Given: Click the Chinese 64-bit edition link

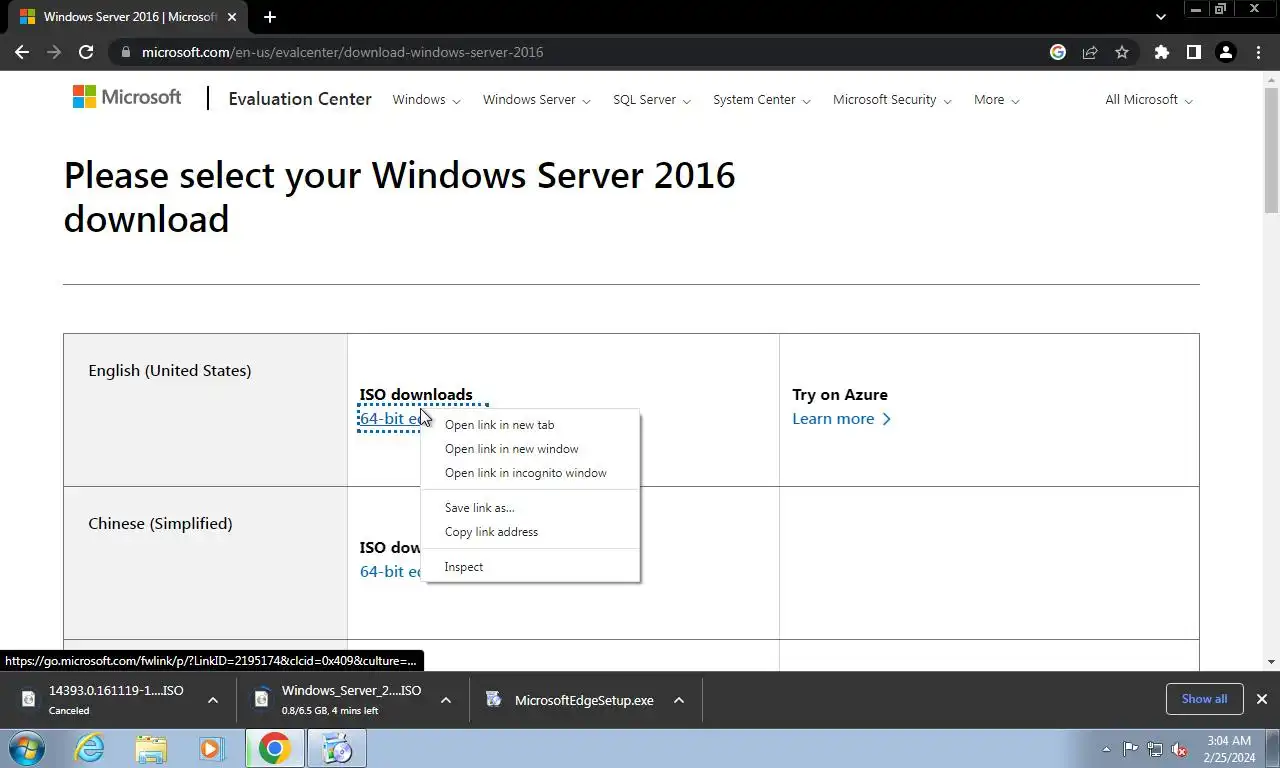Looking at the screenshot, I should [390, 572].
